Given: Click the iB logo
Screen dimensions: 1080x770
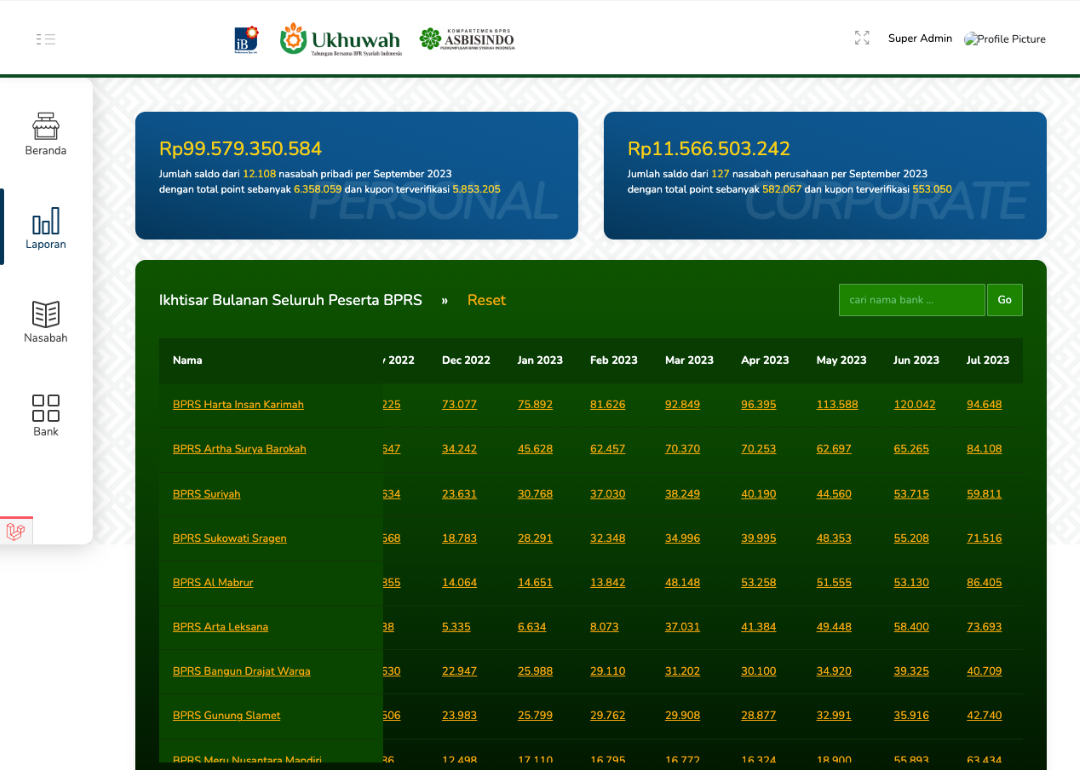Looking at the screenshot, I should click(247, 40).
